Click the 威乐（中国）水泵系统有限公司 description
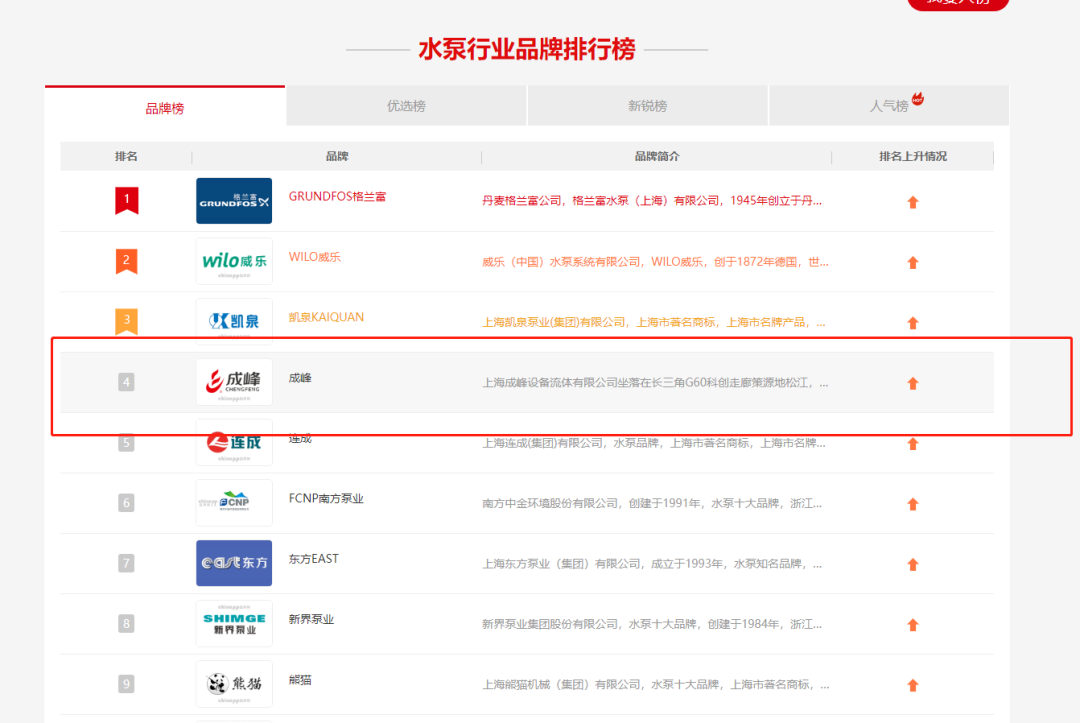The height and width of the screenshot is (723, 1080). click(655, 262)
